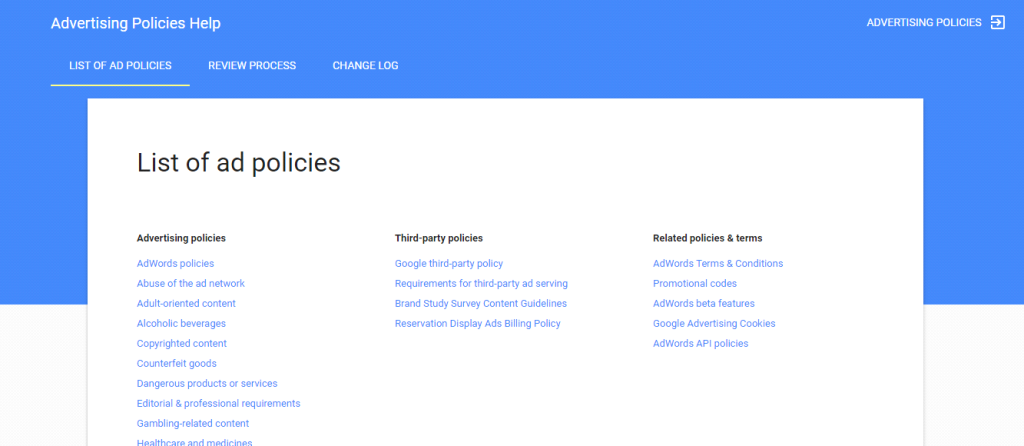
Task: Open the Copyrighted content policy link
Action: [x=182, y=344]
